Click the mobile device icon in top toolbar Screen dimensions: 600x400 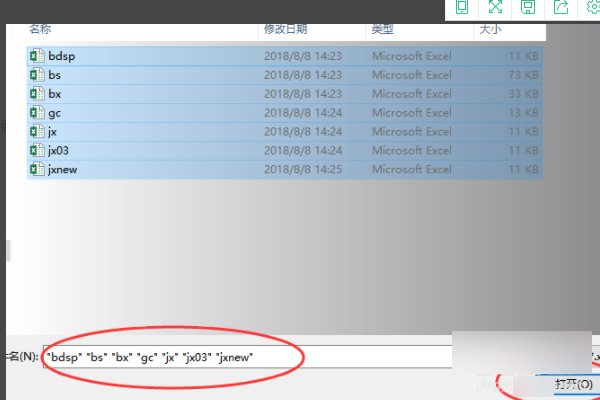click(461, 8)
